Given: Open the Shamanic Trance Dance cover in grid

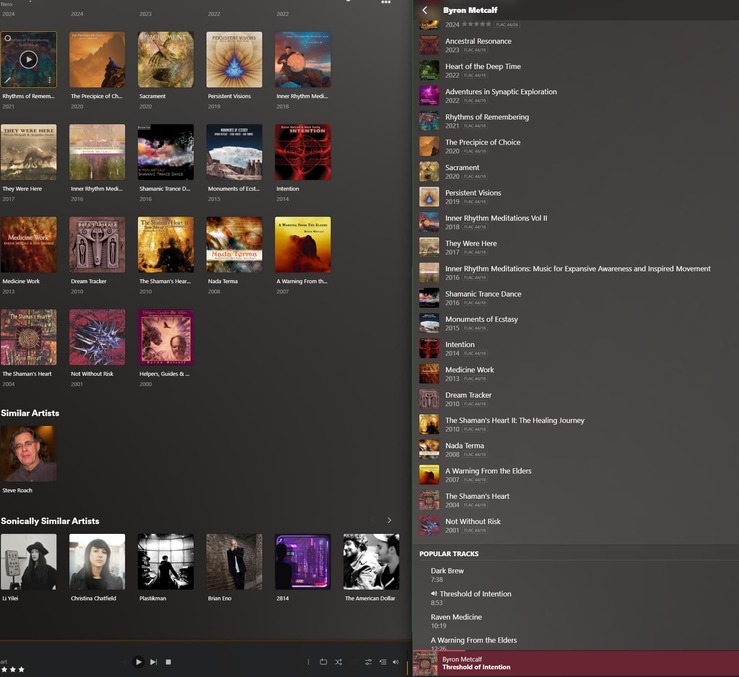Looking at the screenshot, I should click(165, 152).
